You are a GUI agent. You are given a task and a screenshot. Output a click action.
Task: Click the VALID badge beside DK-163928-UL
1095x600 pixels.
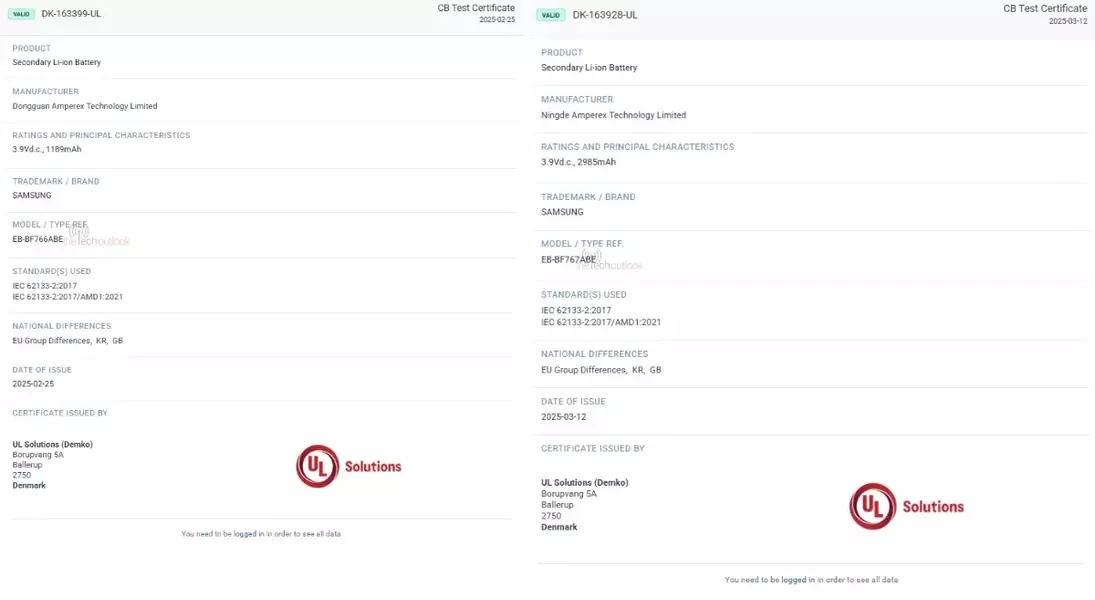pos(551,15)
